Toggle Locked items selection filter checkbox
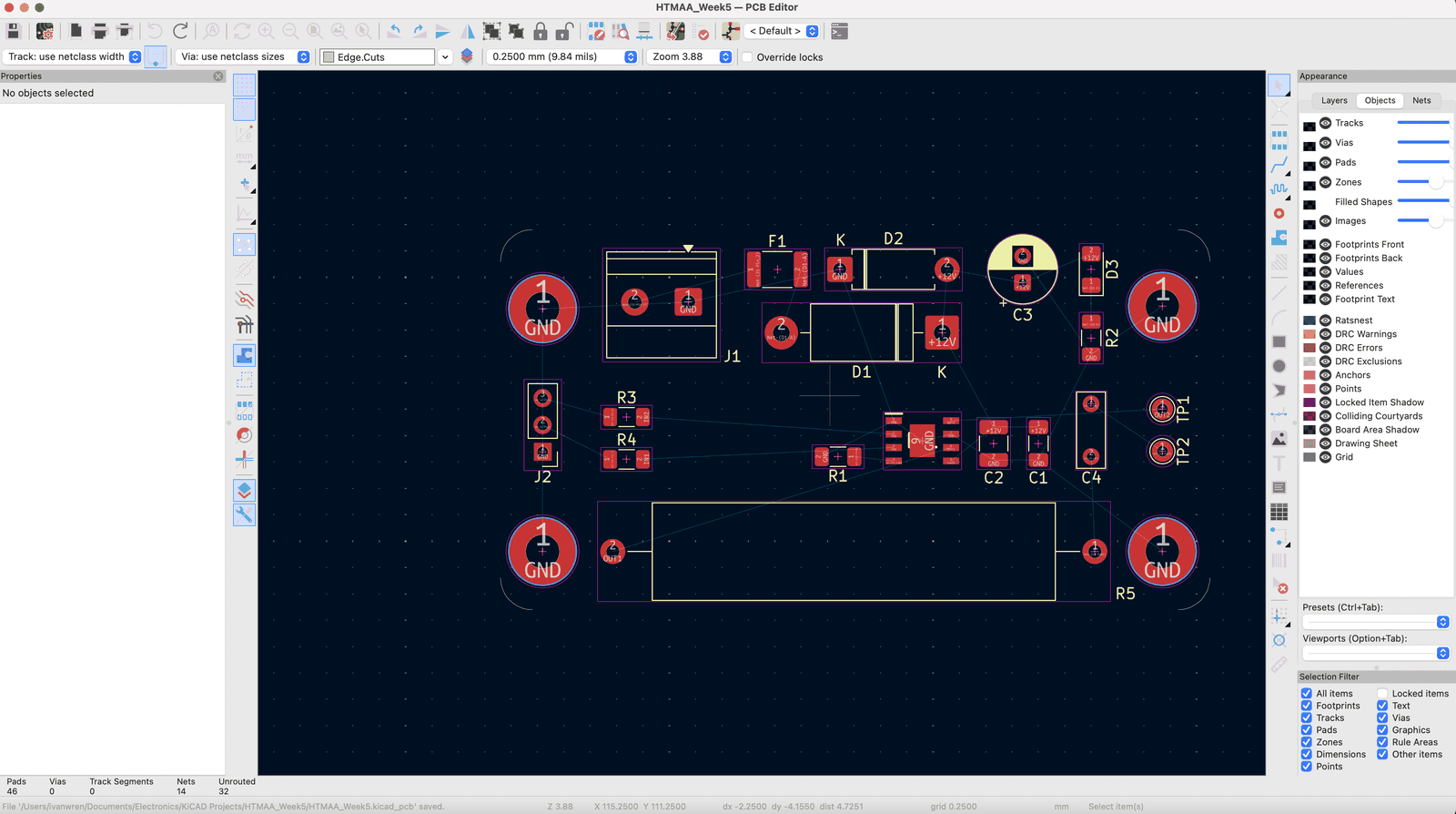The height and width of the screenshot is (814, 1456). pyautogui.click(x=1382, y=694)
